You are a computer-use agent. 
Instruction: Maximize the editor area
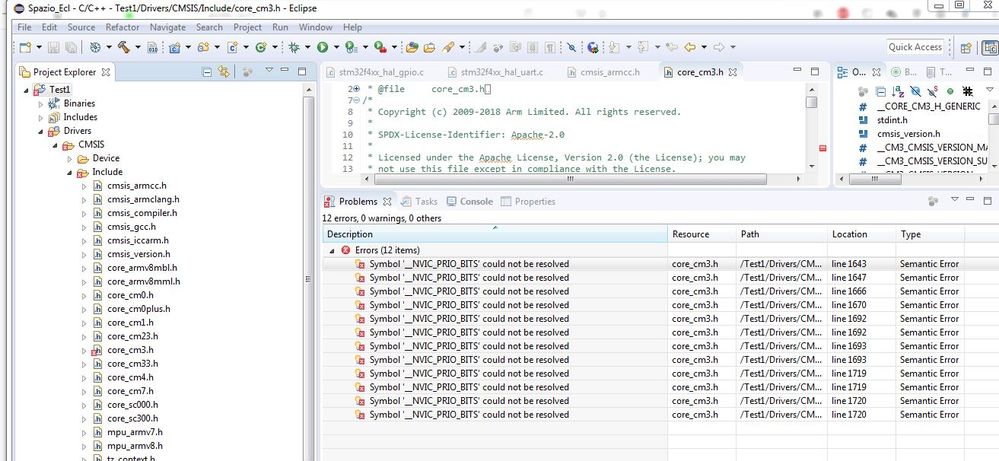[815, 71]
